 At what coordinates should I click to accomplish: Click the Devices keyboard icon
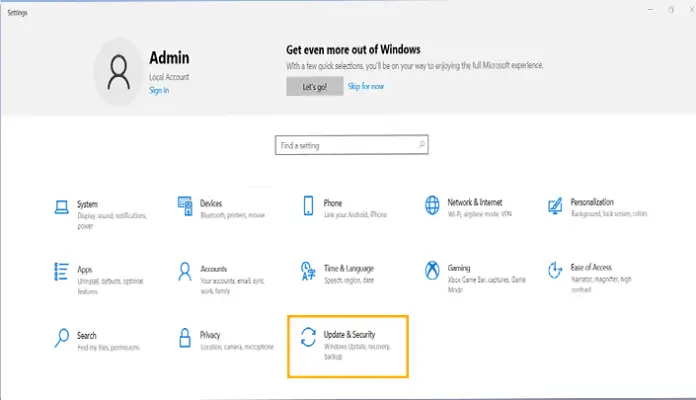click(x=184, y=207)
